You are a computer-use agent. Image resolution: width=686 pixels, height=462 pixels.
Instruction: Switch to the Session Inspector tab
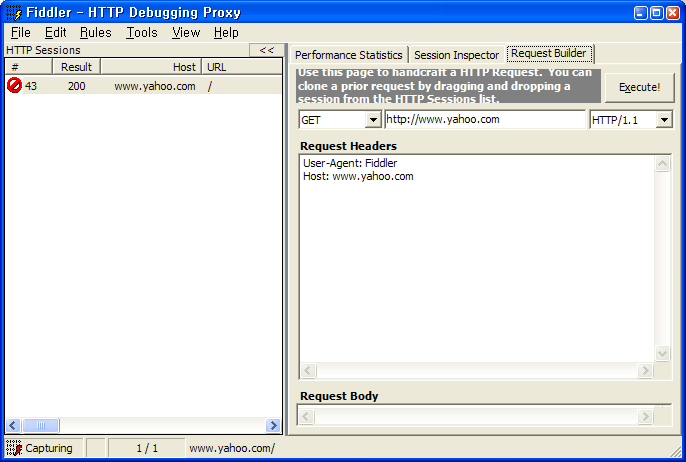point(456,55)
